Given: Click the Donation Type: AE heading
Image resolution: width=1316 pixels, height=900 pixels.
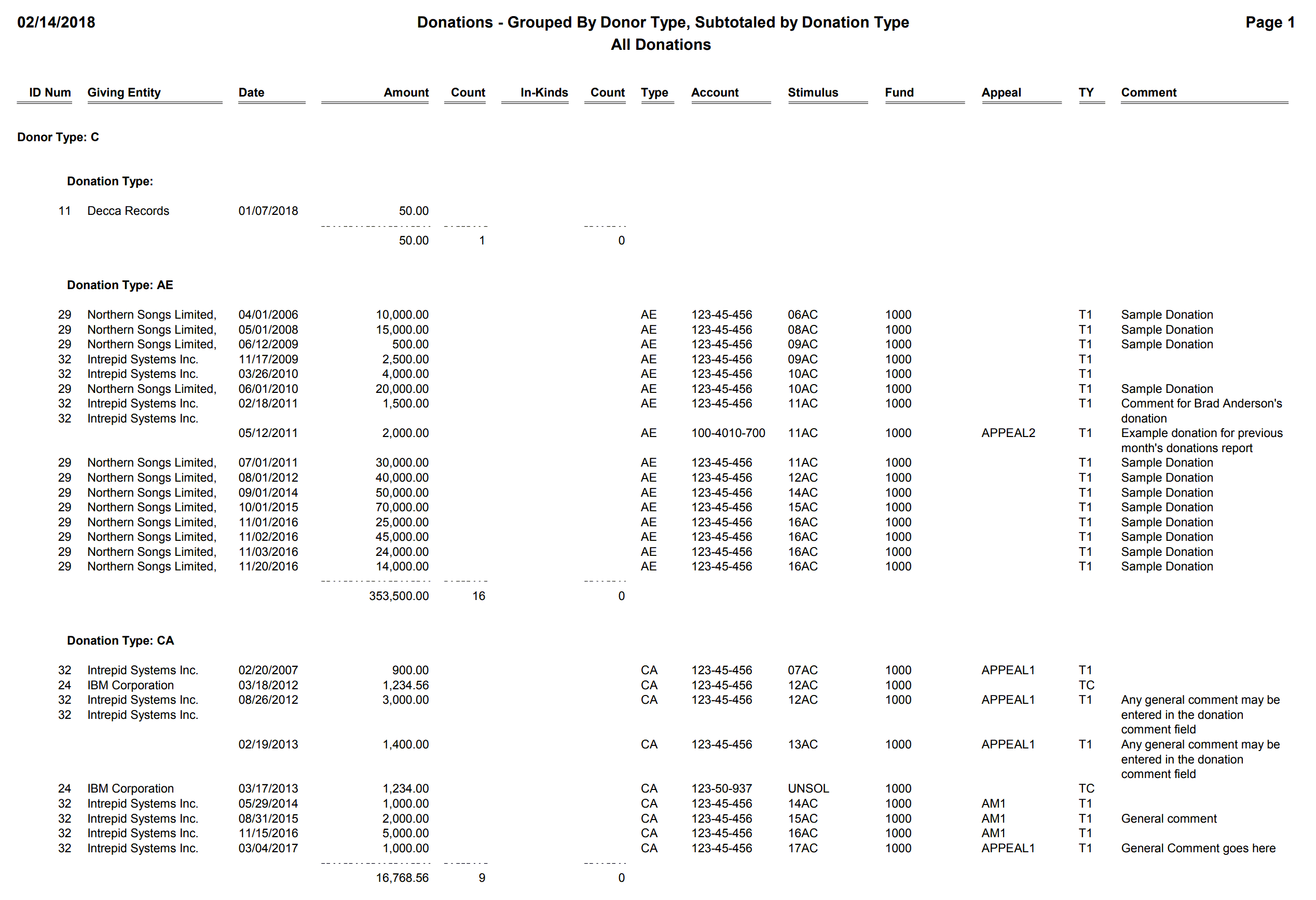Looking at the screenshot, I should tap(120, 285).
